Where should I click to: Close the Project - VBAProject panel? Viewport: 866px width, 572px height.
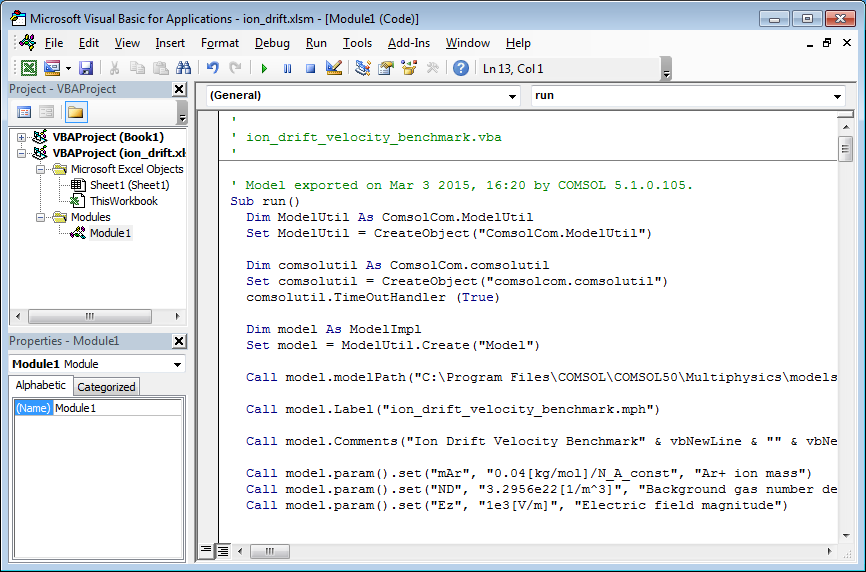[x=179, y=89]
